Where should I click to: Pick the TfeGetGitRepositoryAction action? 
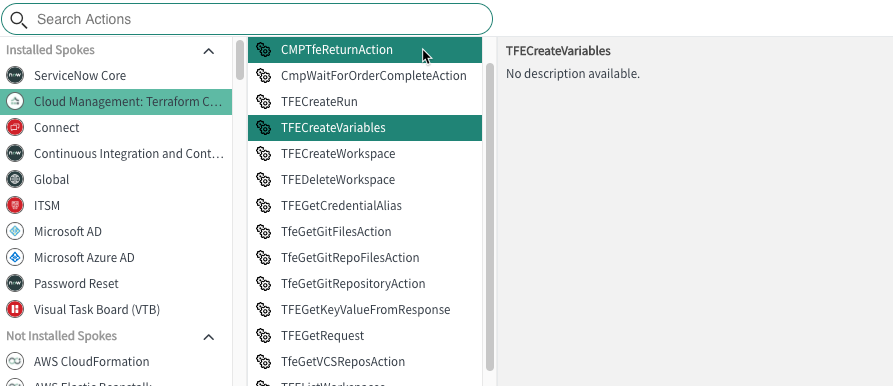click(x=364, y=284)
